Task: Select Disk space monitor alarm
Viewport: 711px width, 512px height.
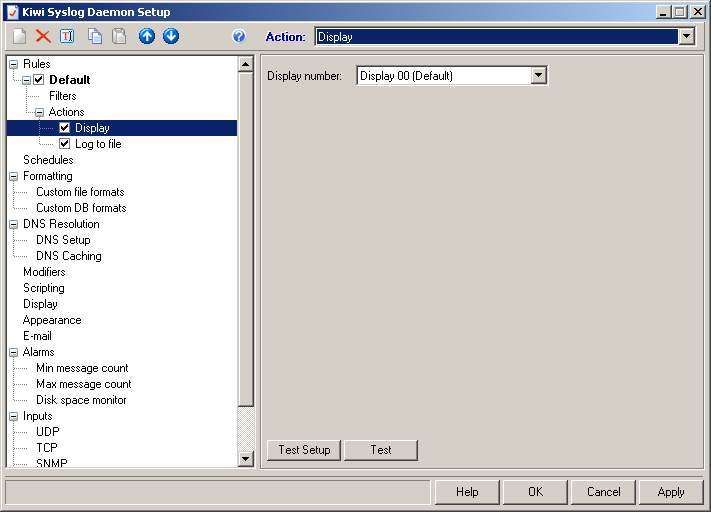Action: pyautogui.click(x=81, y=400)
